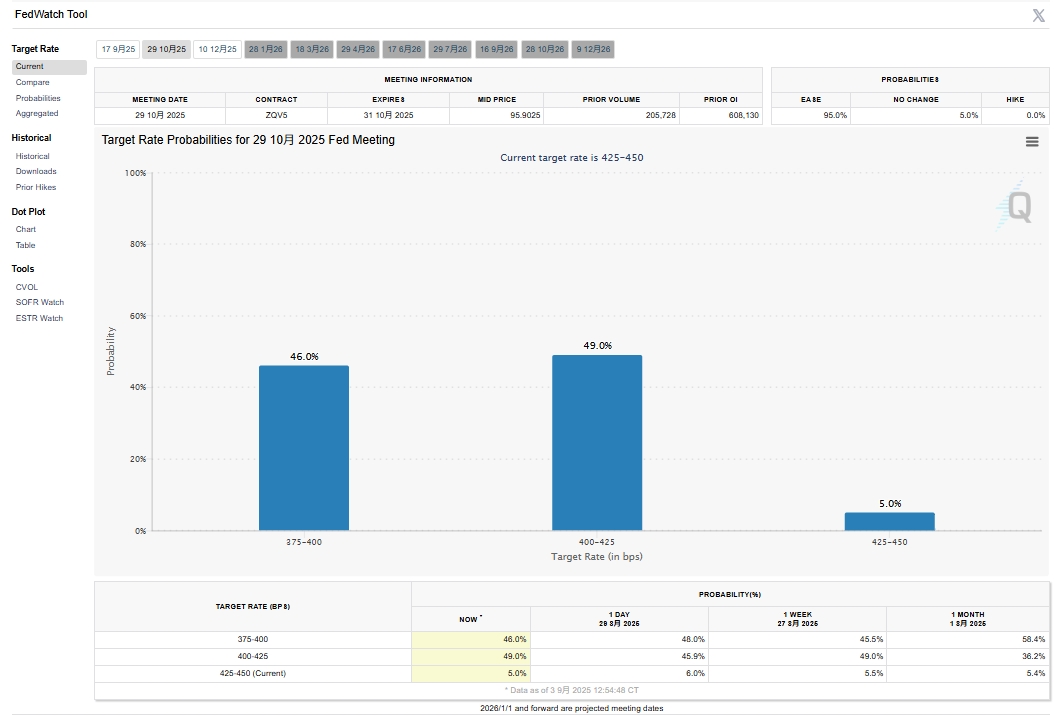This screenshot has height=717, width=1054.
Task: Click the contract code ZQV5
Action: click(276, 116)
